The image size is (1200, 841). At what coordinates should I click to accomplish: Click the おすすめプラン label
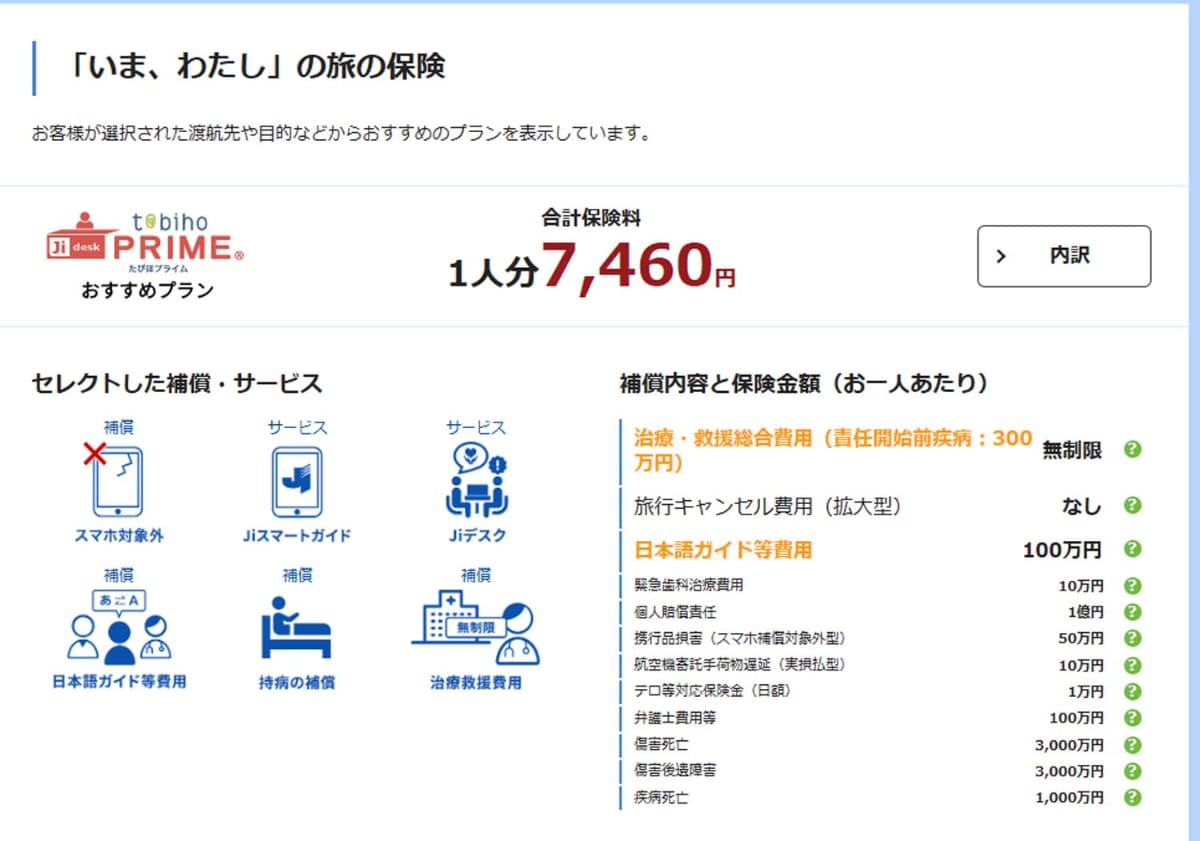(x=147, y=291)
